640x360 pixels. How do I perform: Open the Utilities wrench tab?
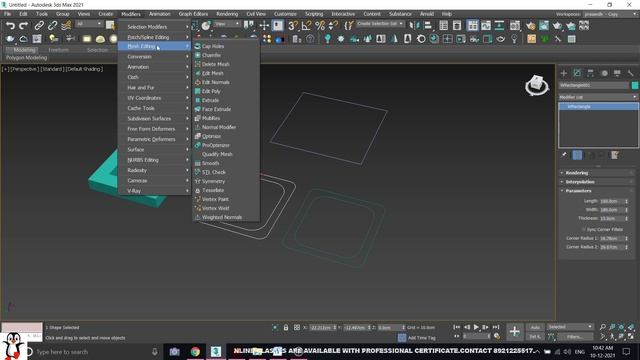631,73
